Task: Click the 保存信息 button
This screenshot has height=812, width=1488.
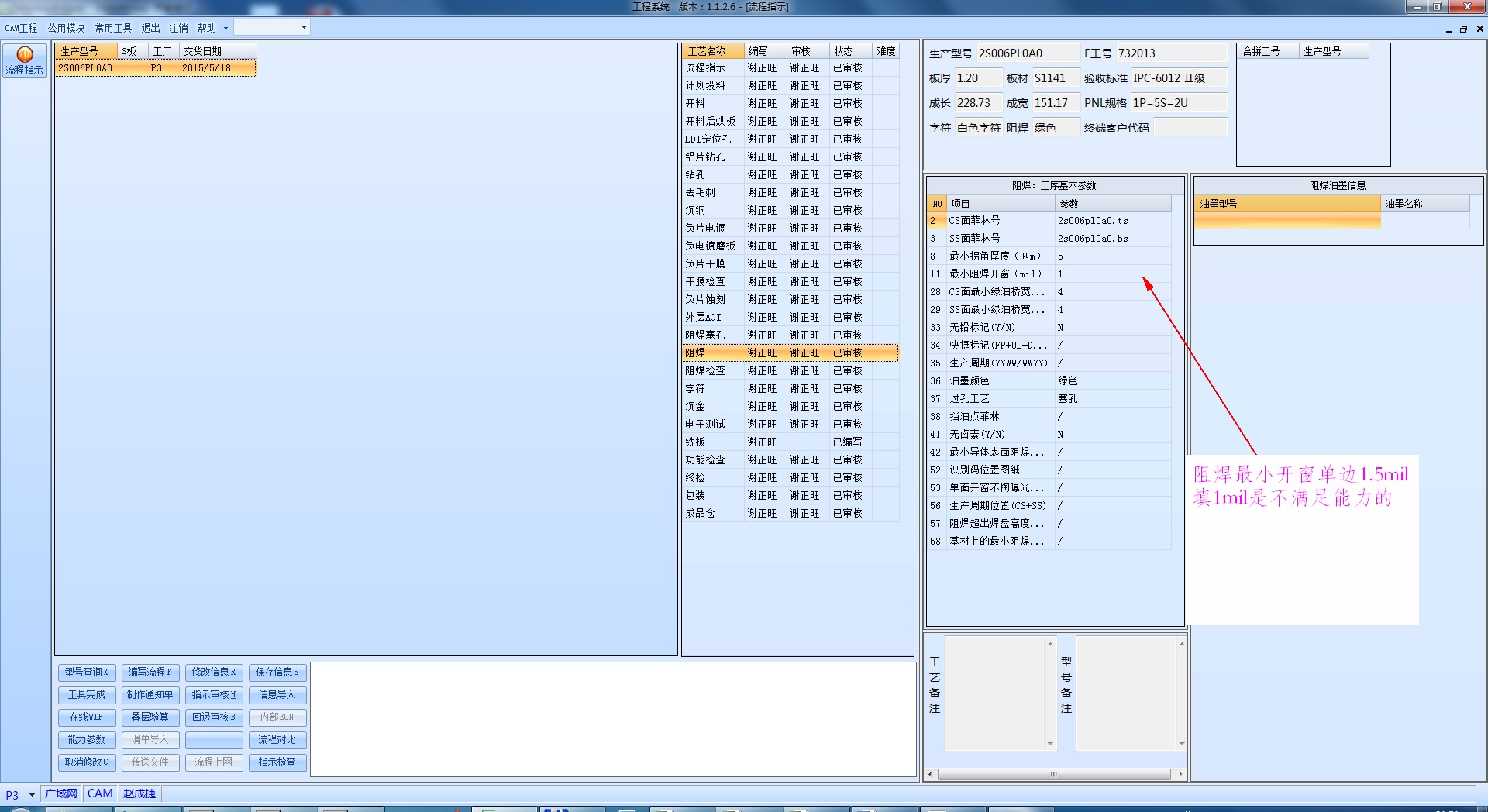Action: pos(277,673)
